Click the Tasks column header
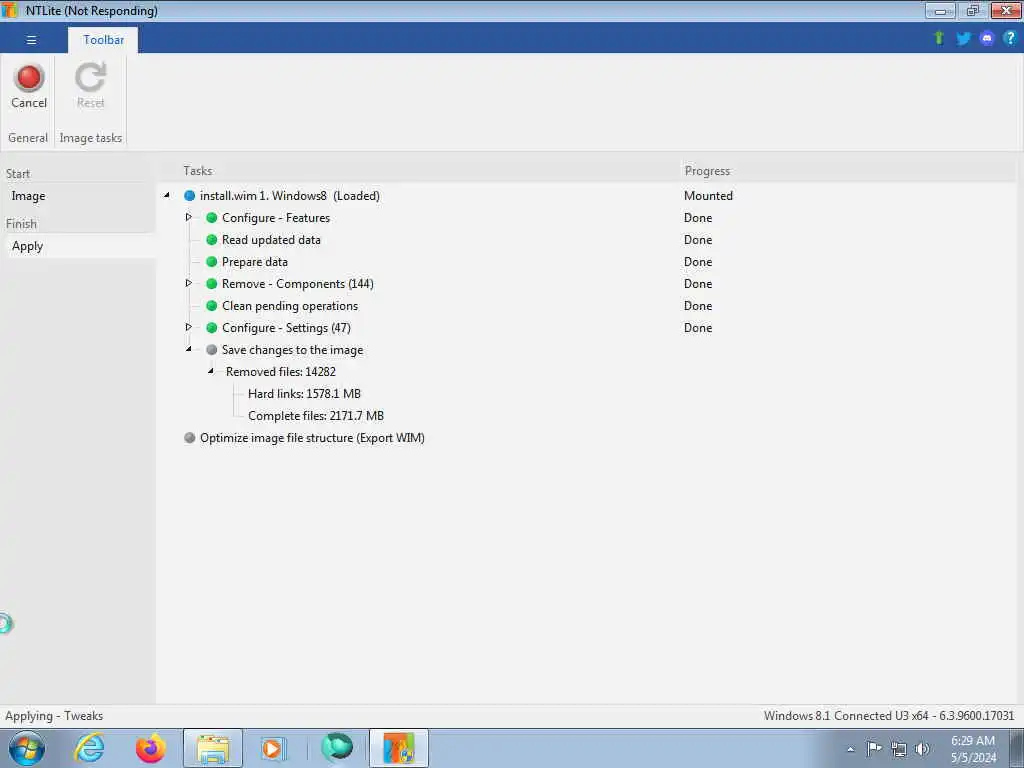This screenshot has width=1024, height=768. tap(198, 170)
